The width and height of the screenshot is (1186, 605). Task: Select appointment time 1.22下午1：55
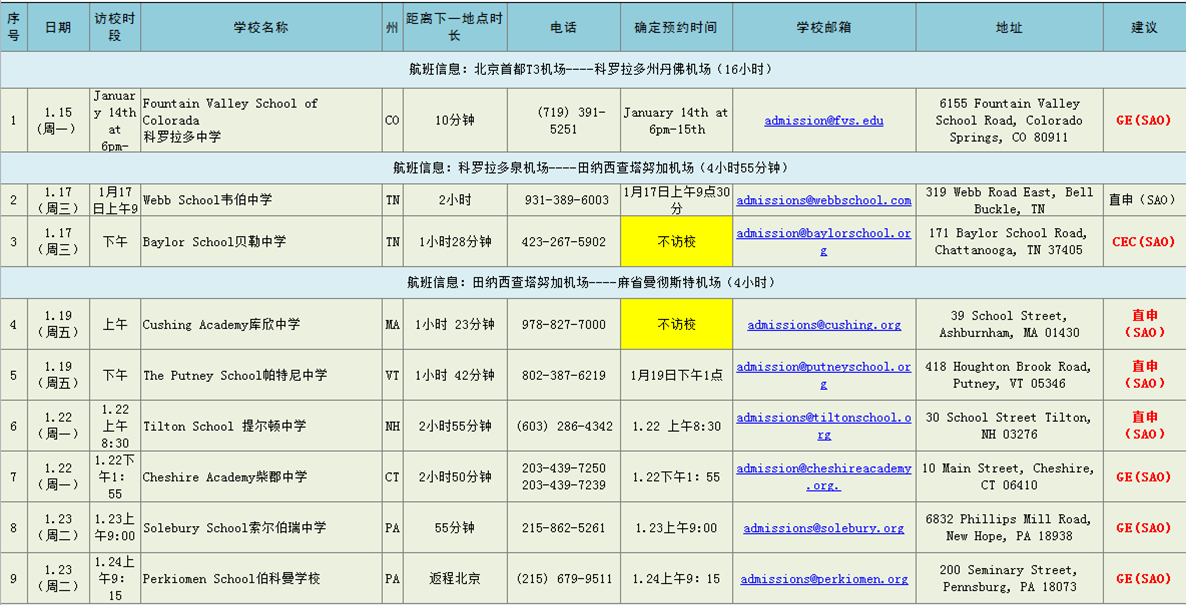(676, 476)
